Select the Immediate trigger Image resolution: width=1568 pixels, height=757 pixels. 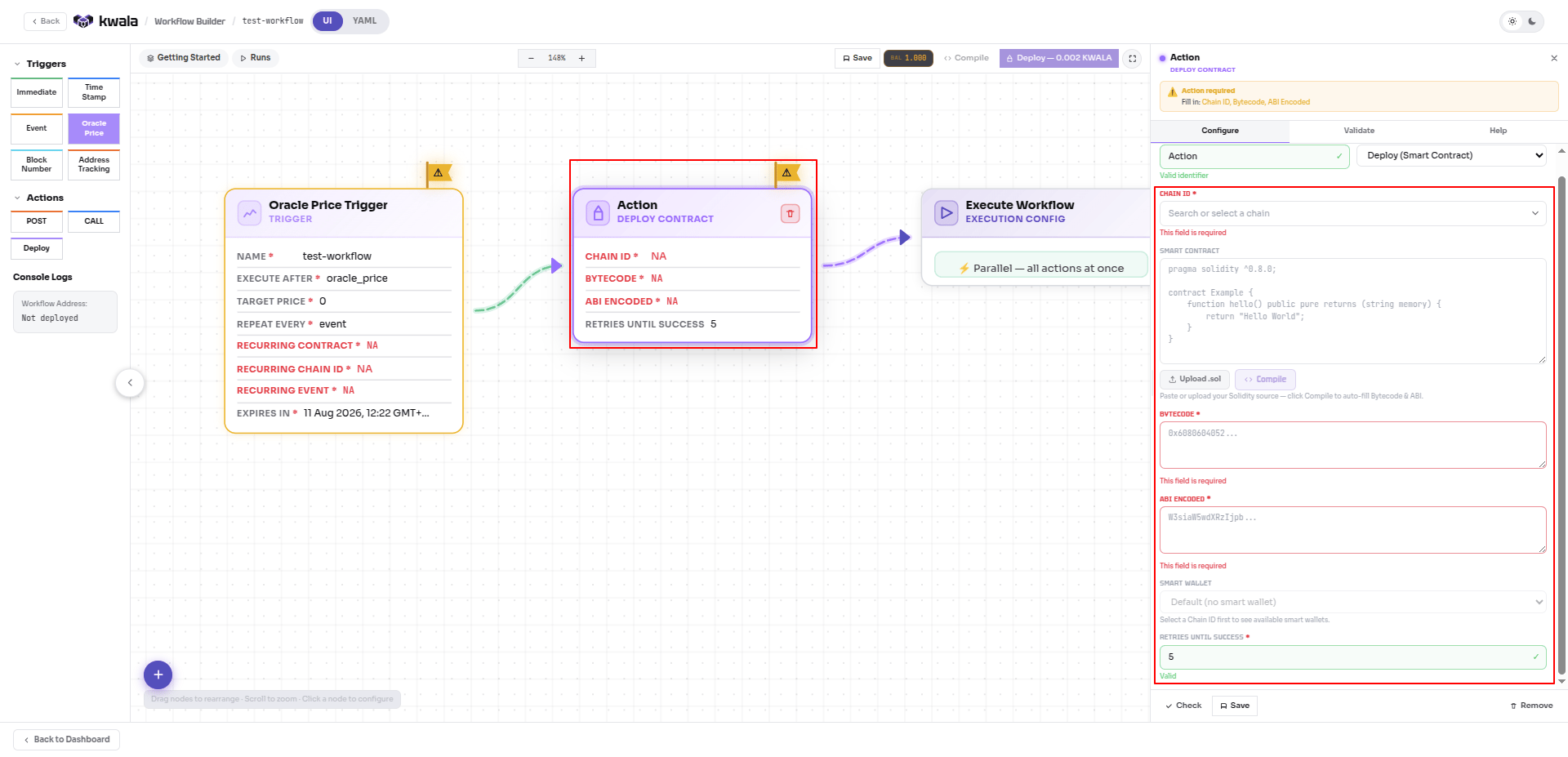click(37, 92)
